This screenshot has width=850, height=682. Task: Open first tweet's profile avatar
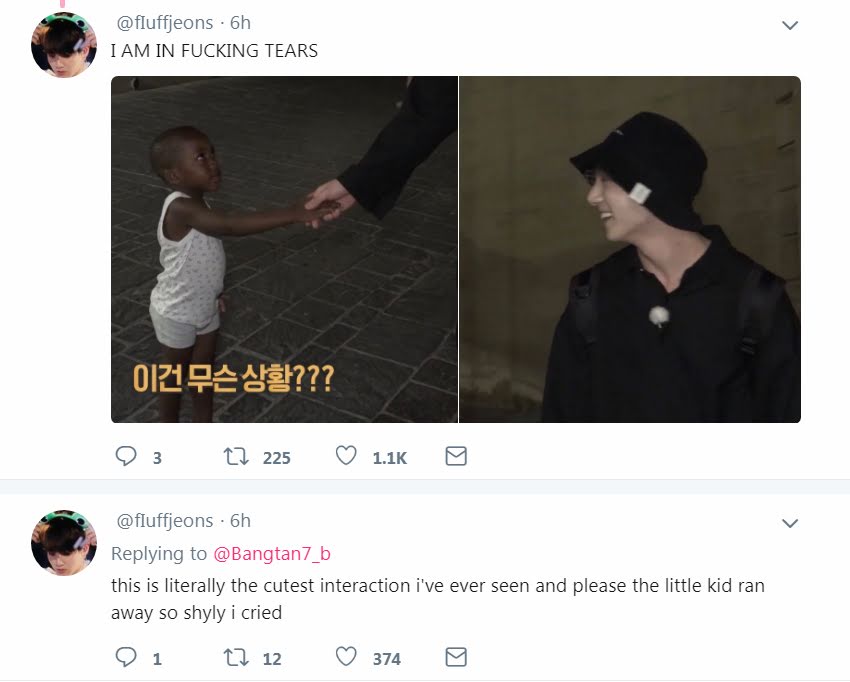click(64, 45)
